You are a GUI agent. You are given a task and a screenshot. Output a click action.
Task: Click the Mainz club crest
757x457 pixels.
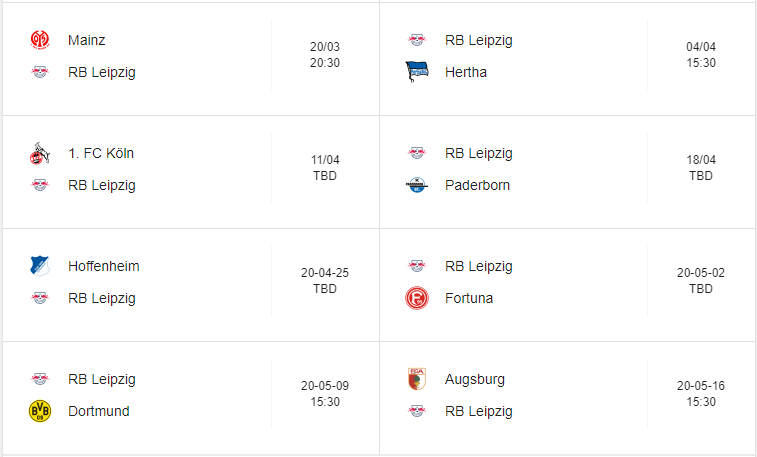coord(40,40)
